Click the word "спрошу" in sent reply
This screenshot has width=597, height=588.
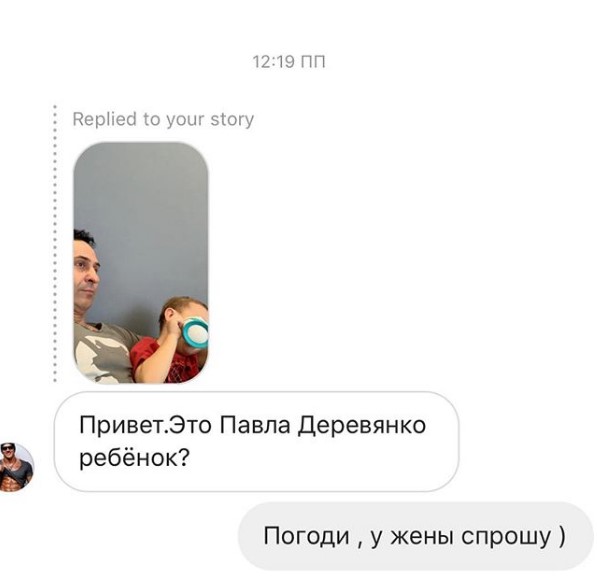(506, 537)
